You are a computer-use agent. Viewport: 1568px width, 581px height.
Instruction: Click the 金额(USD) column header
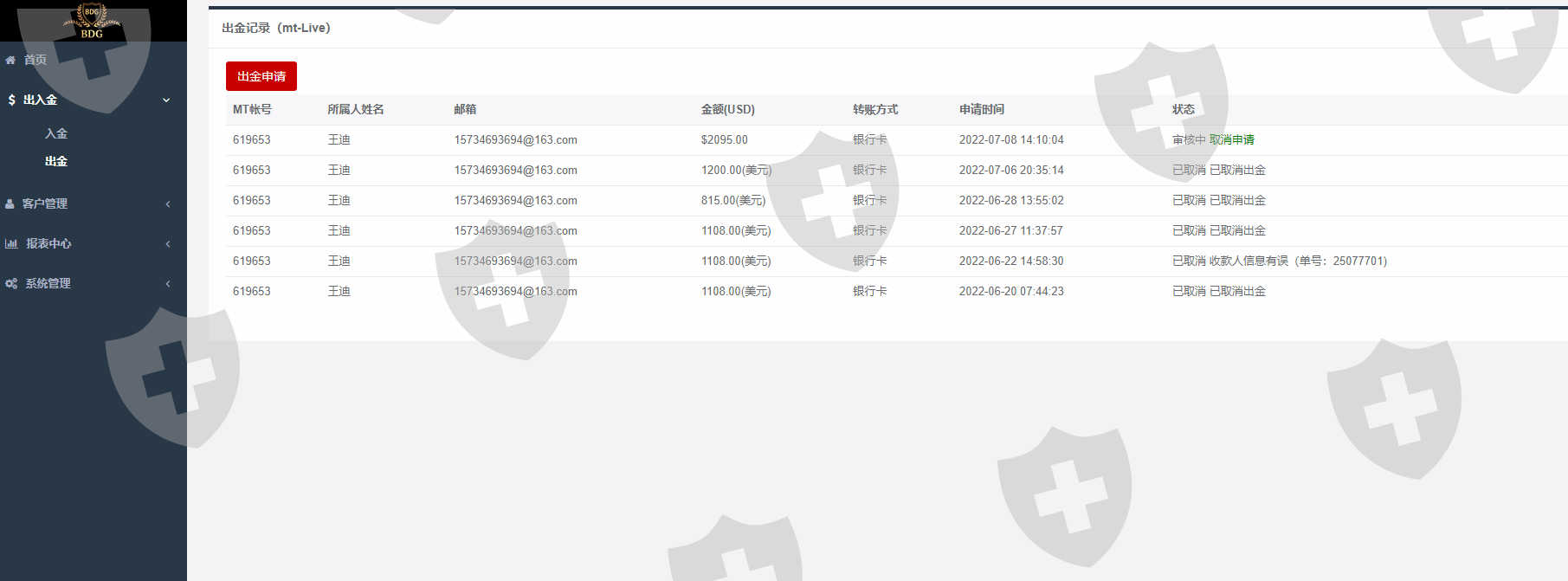728,109
